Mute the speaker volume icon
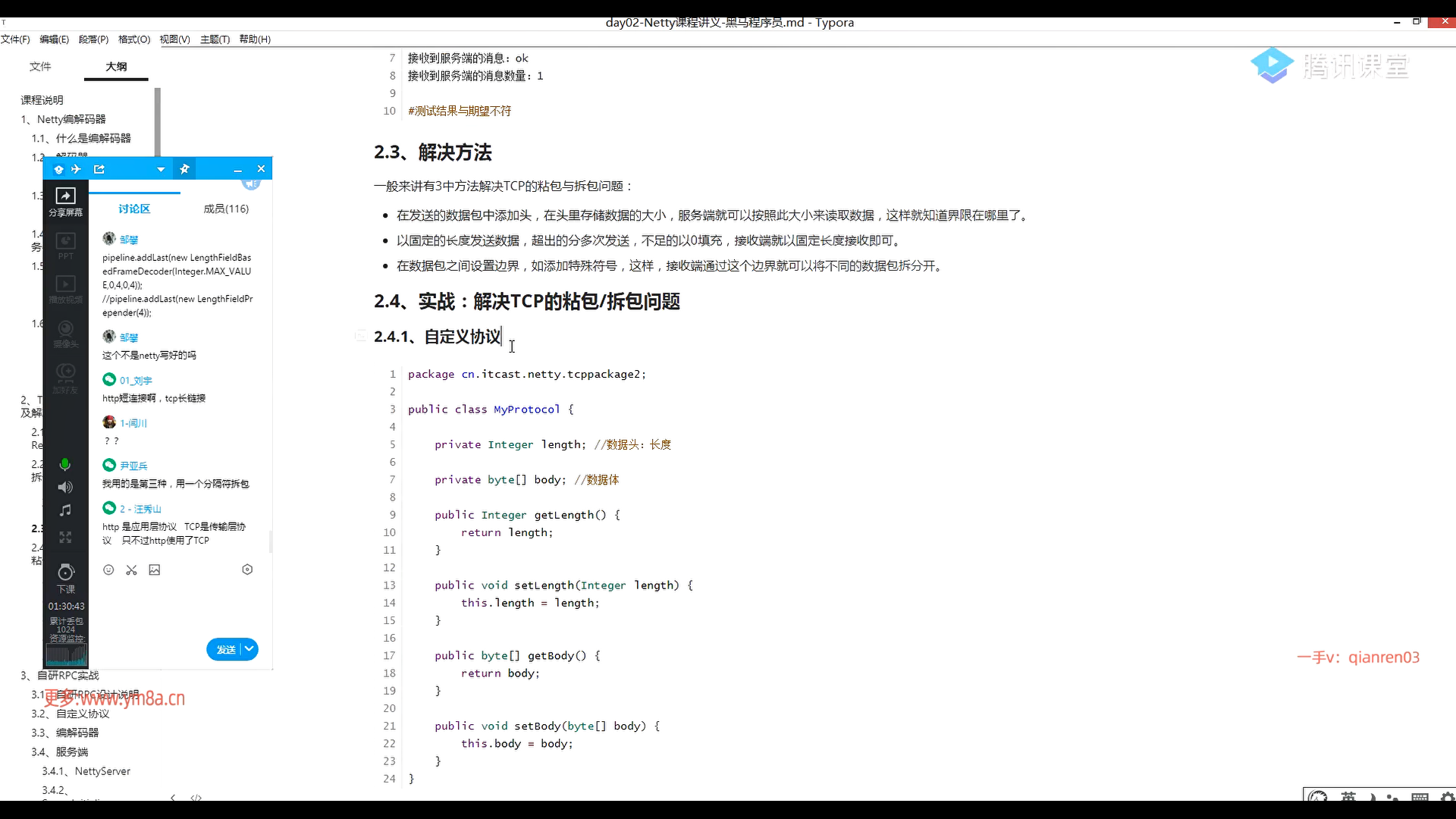Viewport: 1456px width, 819px height. 65,488
